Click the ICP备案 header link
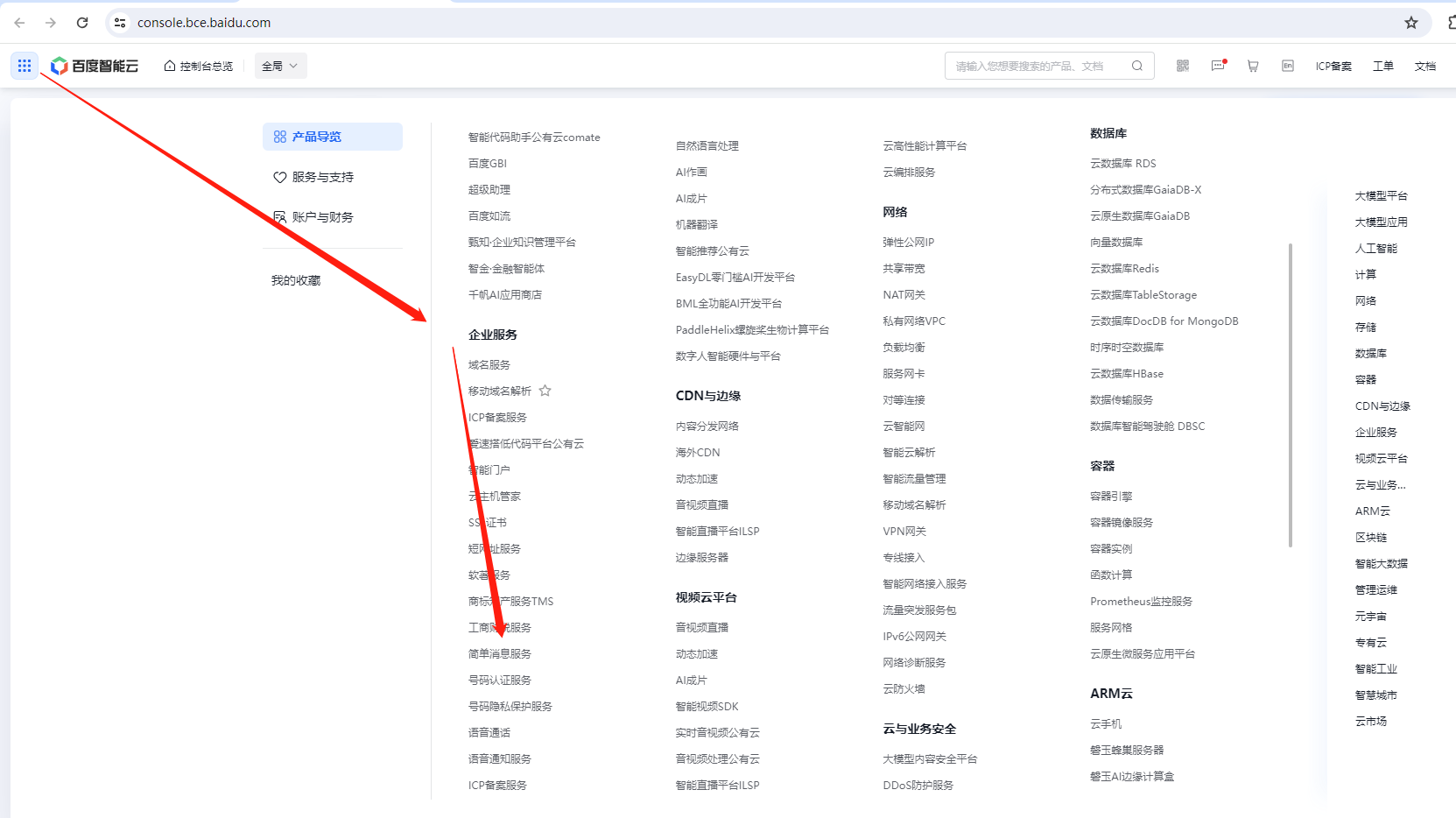 pos(1333,66)
